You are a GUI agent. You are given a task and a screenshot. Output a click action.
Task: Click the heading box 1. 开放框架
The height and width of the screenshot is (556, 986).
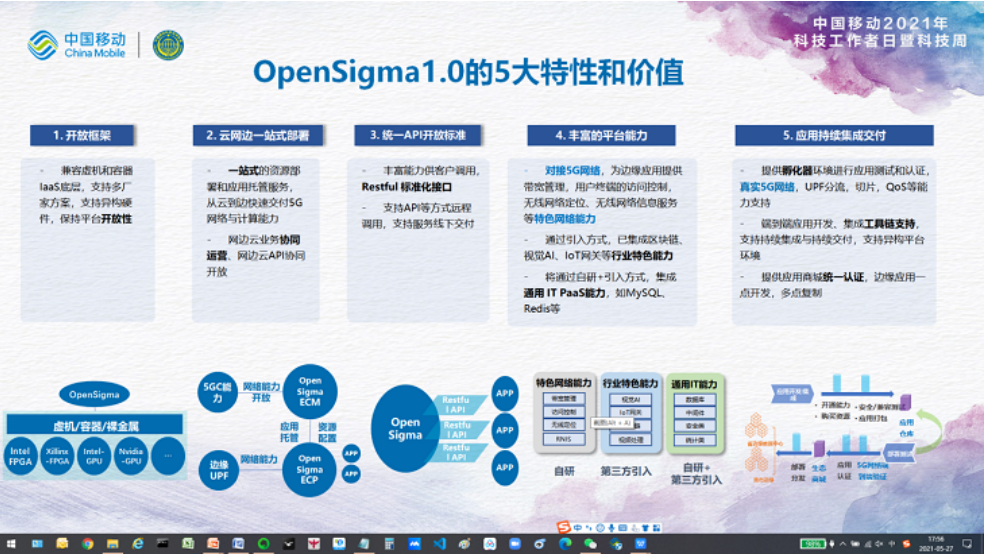click(82, 135)
